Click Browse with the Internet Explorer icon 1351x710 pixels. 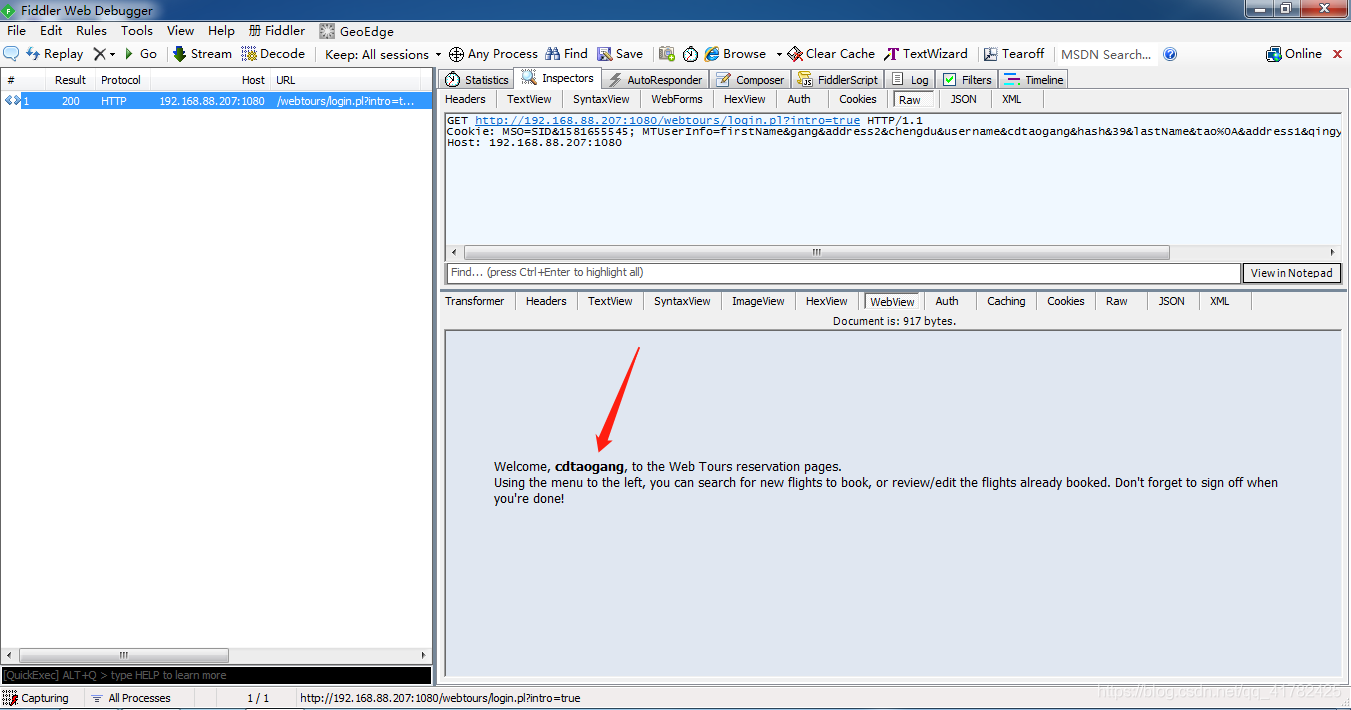tap(735, 54)
